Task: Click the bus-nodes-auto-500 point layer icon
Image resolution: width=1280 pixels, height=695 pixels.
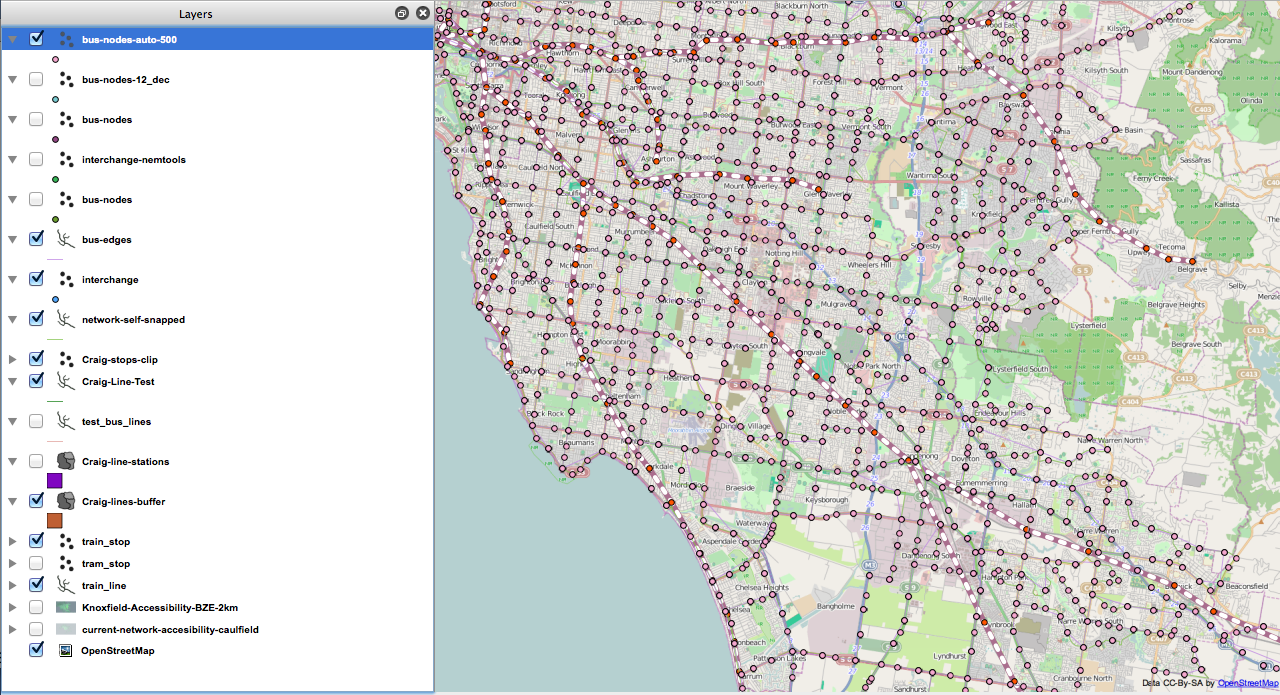Action: 66,40
